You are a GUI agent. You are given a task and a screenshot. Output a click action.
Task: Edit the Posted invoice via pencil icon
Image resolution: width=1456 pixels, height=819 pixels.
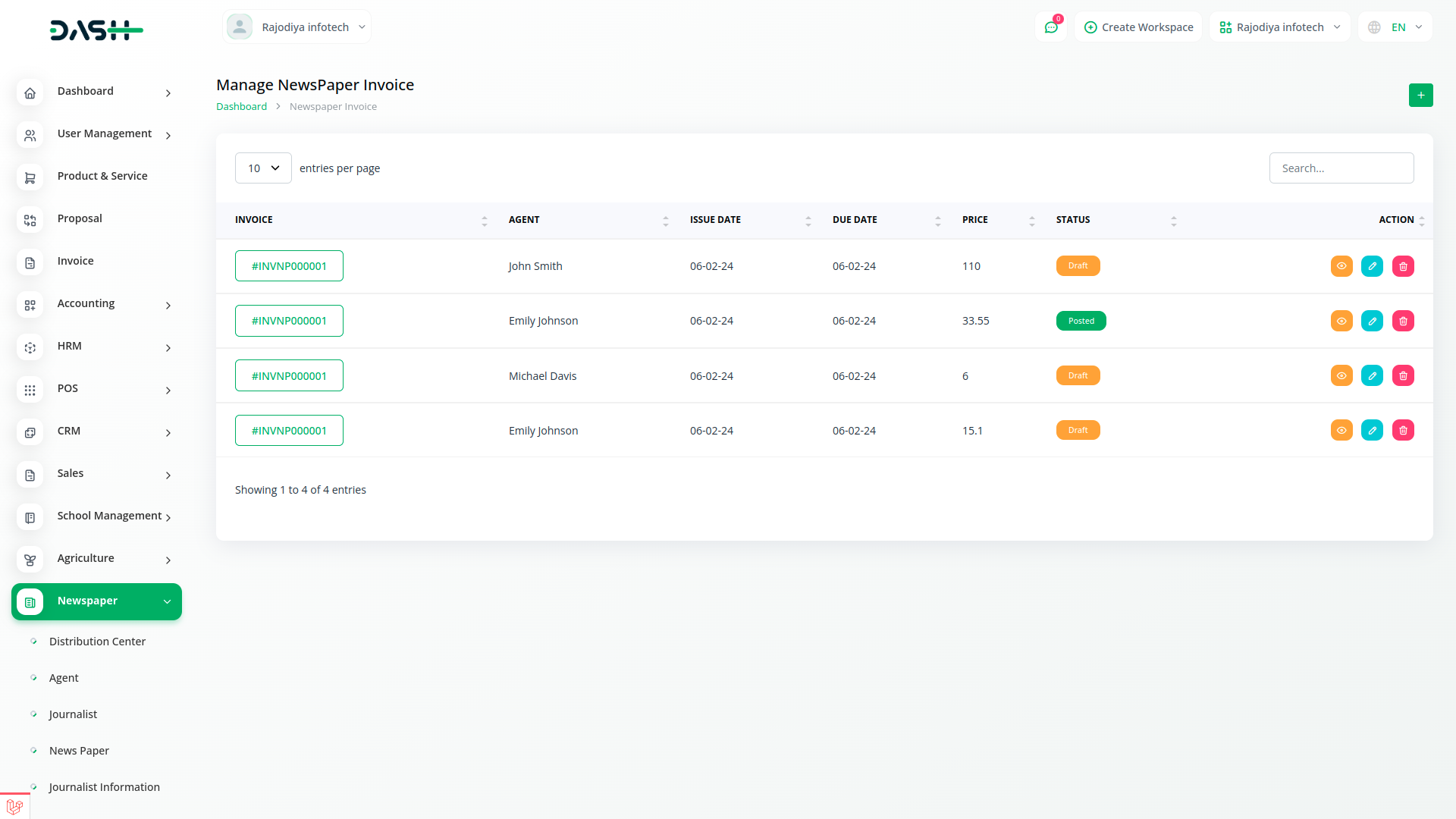pyautogui.click(x=1372, y=322)
